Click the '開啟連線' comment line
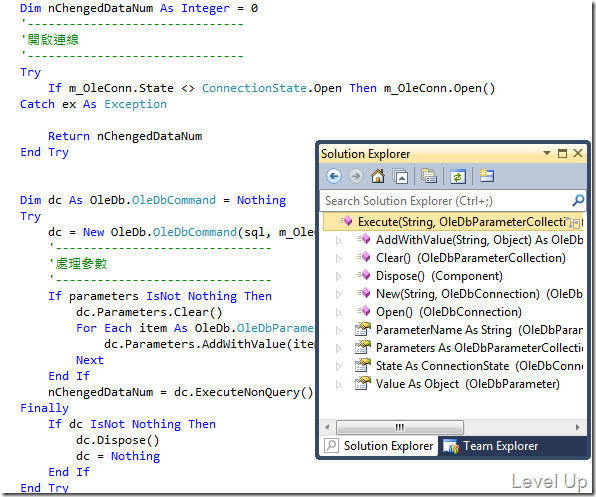This screenshot has width=596, height=497. point(51,40)
